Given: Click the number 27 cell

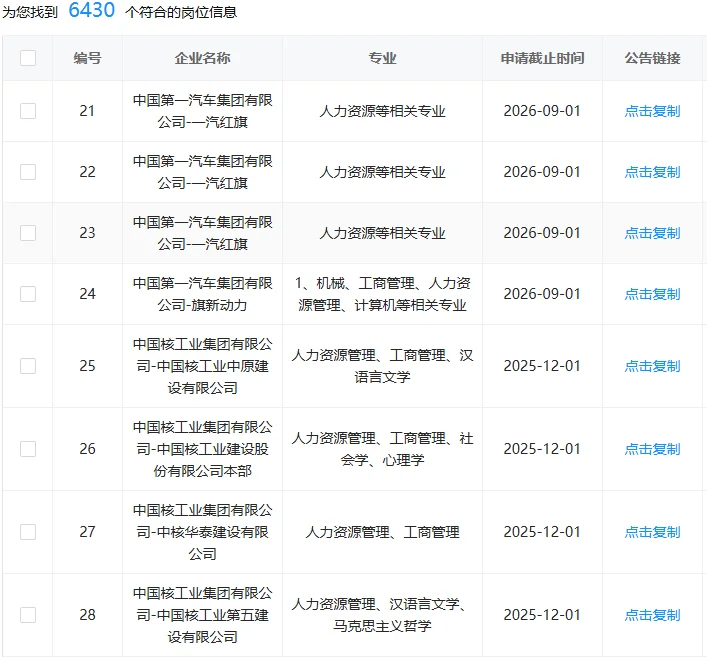Looking at the screenshot, I should pyautogui.click(x=87, y=532).
